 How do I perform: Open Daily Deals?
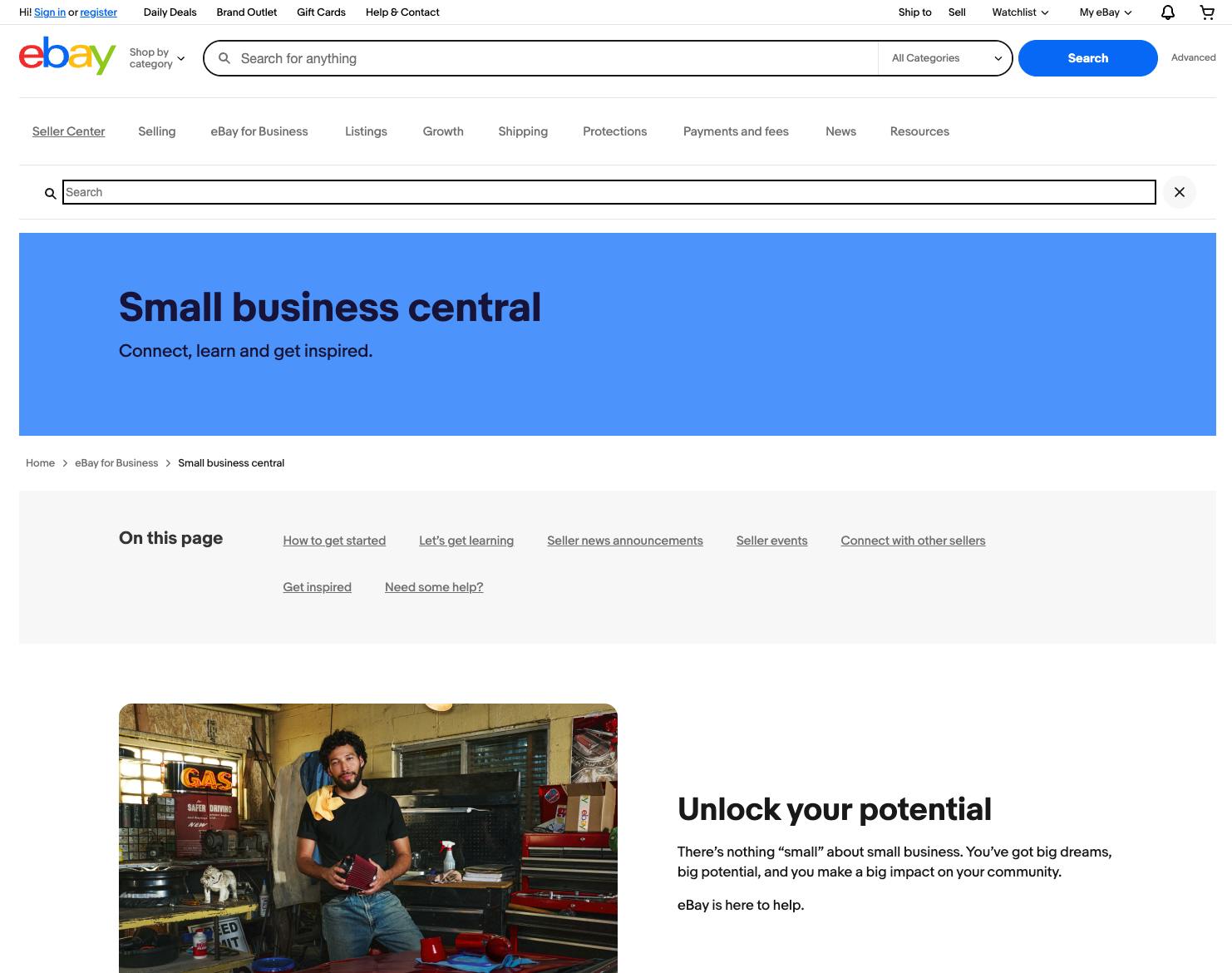coord(170,12)
